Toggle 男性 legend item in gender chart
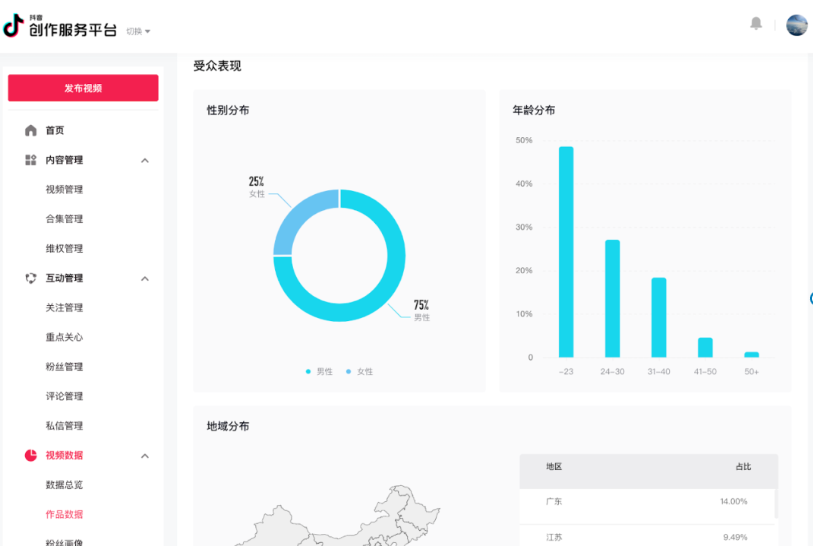The image size is (813, 546). click(x=319, y=371)
